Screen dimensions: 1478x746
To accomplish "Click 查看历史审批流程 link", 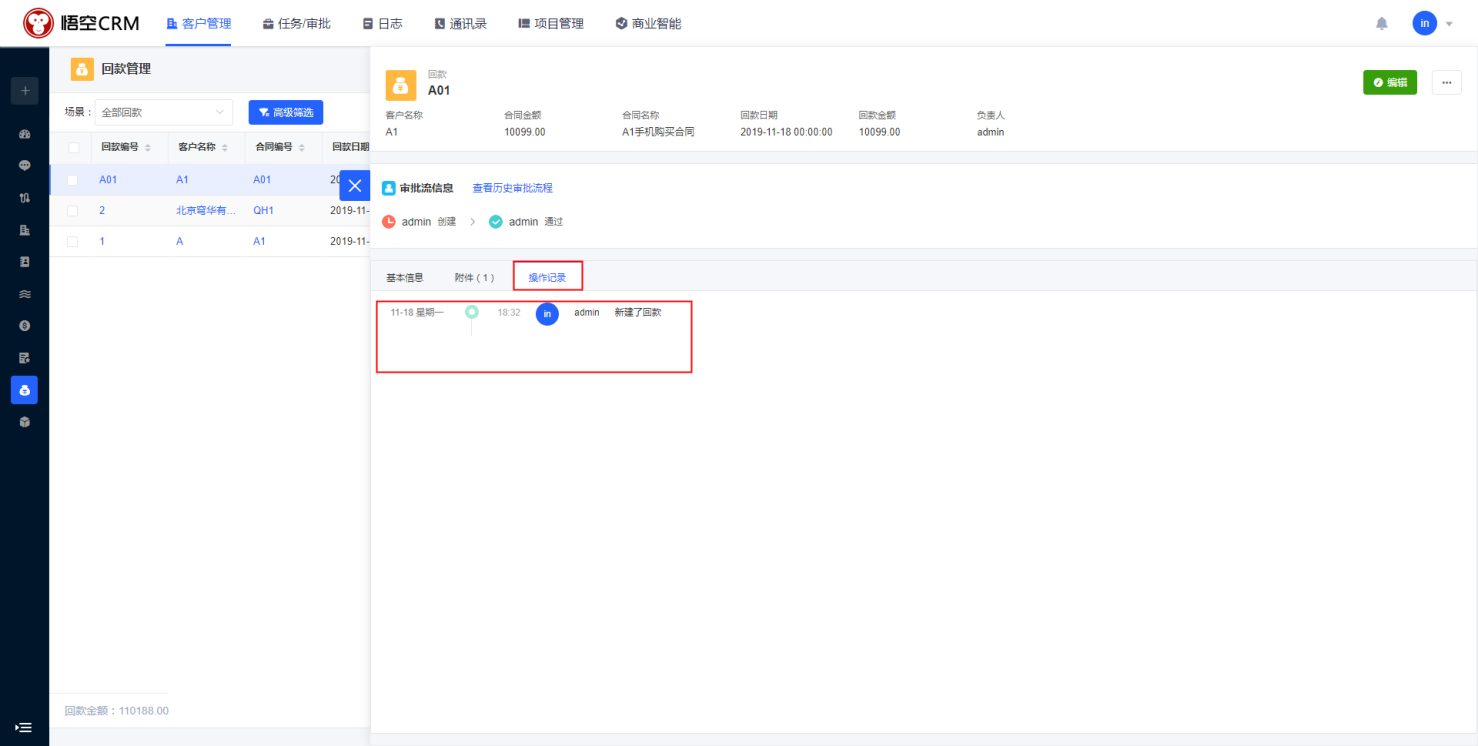I will [x=512, y=188].
